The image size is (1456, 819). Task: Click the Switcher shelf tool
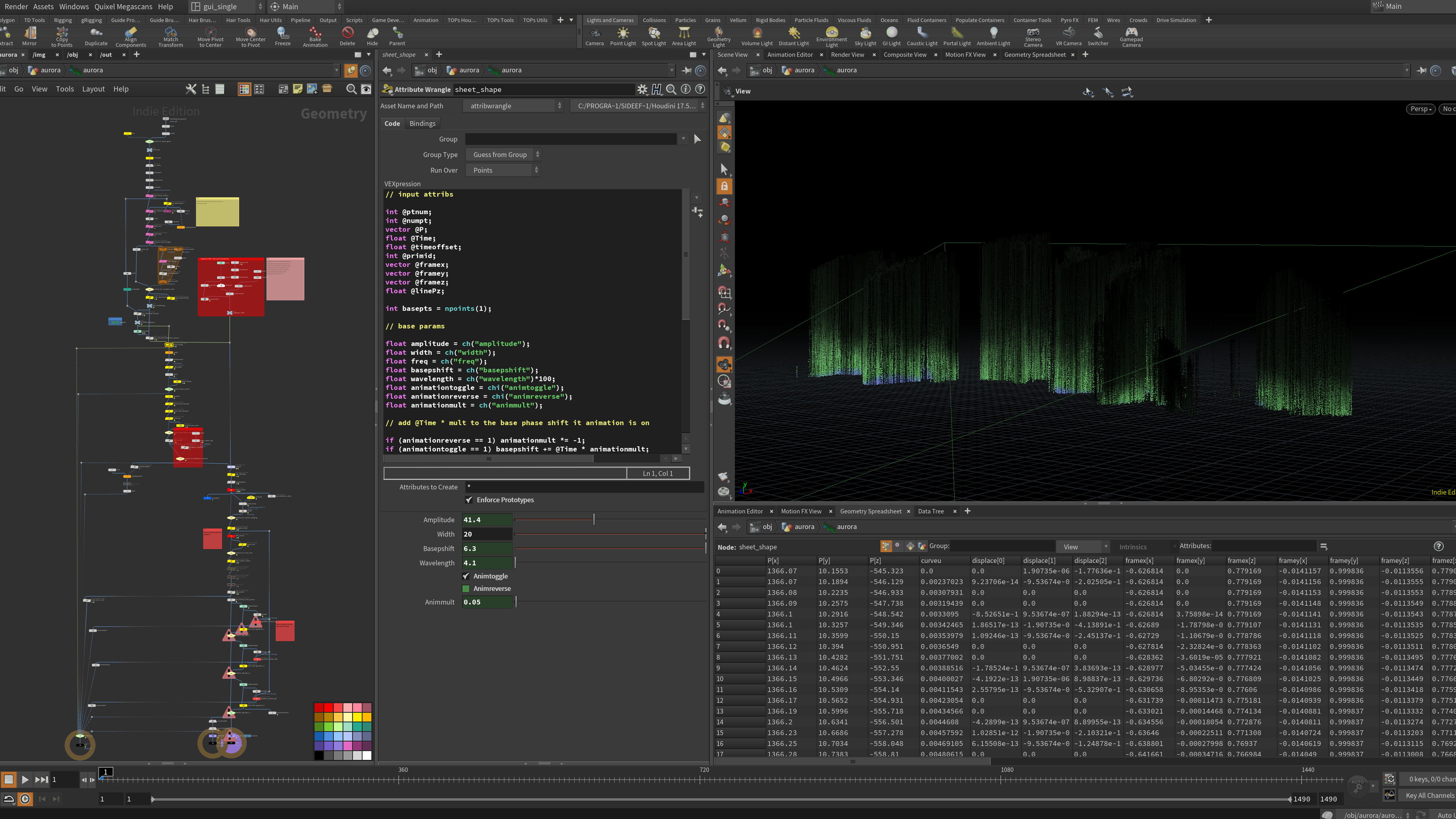[x=1098, y=36]
